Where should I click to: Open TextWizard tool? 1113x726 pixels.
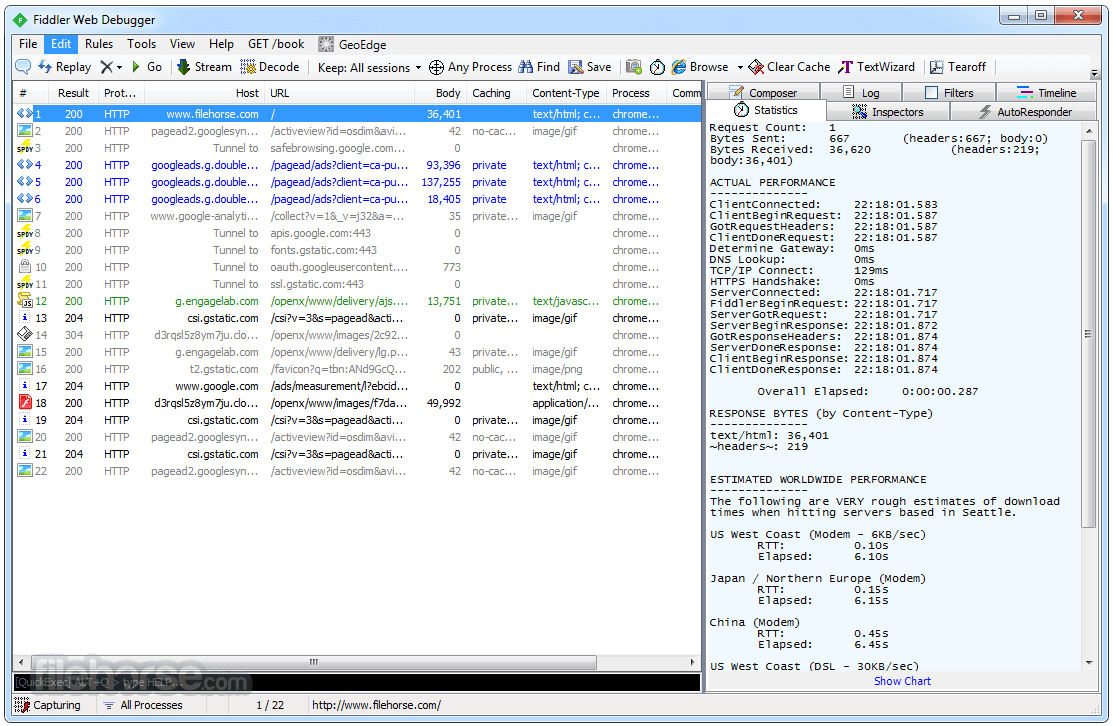tap(877, 67)
